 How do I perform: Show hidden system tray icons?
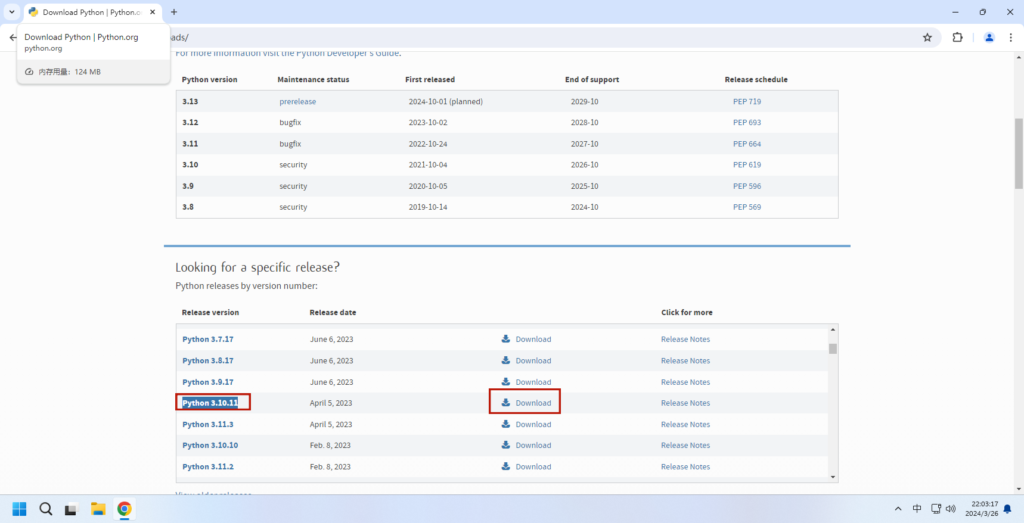(x=898, y=509)
